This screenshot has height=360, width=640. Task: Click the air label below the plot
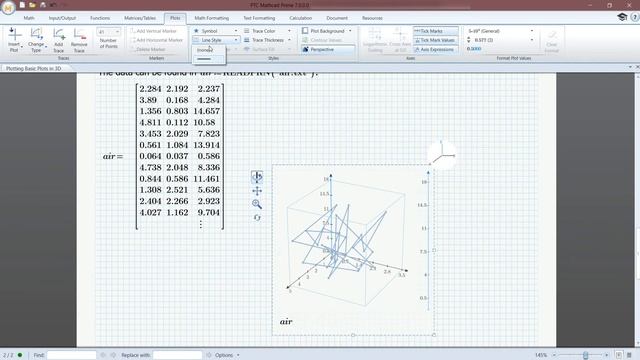click(286, 322)
